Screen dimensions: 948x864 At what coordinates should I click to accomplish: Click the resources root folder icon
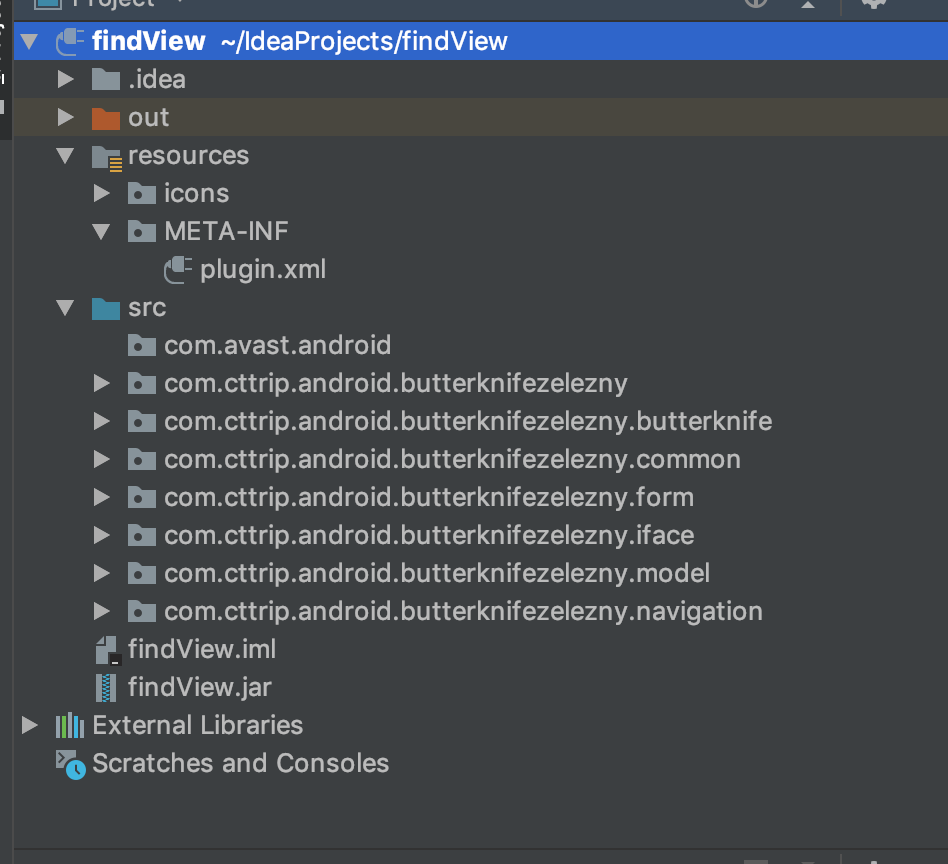point(107,158)
